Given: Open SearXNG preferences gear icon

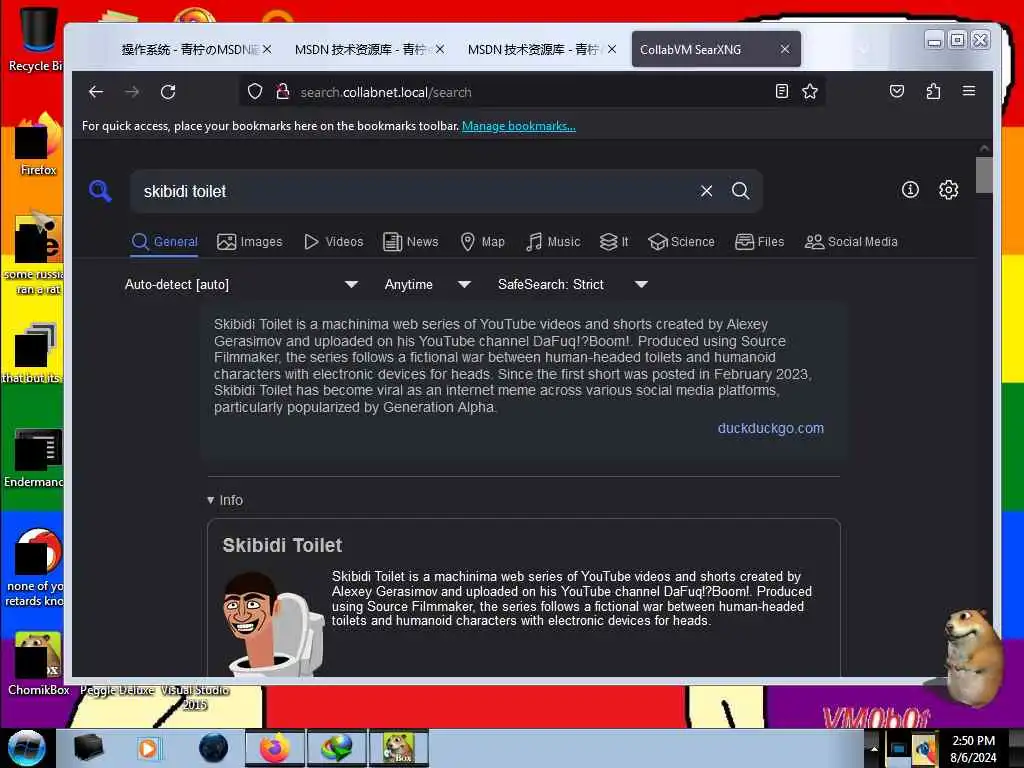Looking at the screenshot, I should click(948, 190).
